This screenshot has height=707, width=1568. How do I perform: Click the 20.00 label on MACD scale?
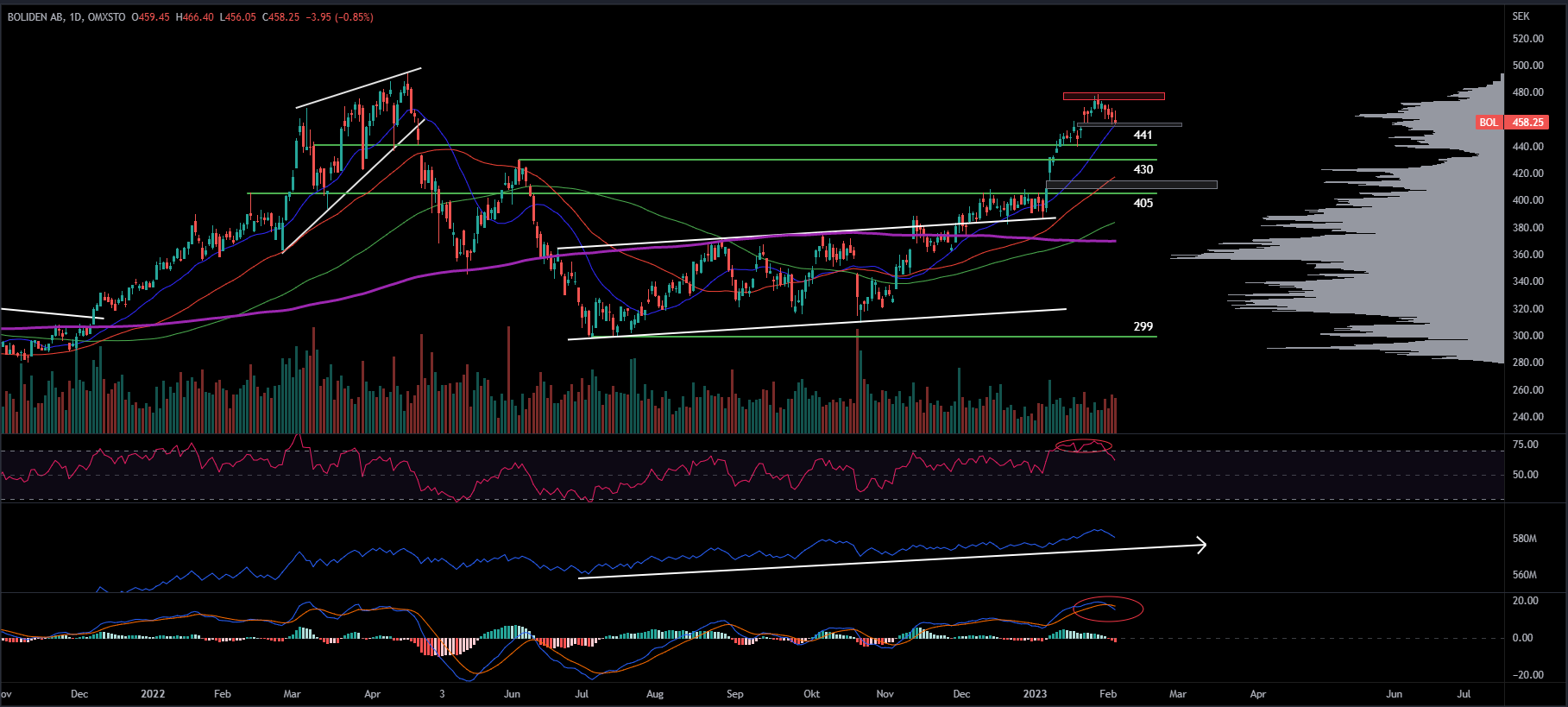point(1525,601)
